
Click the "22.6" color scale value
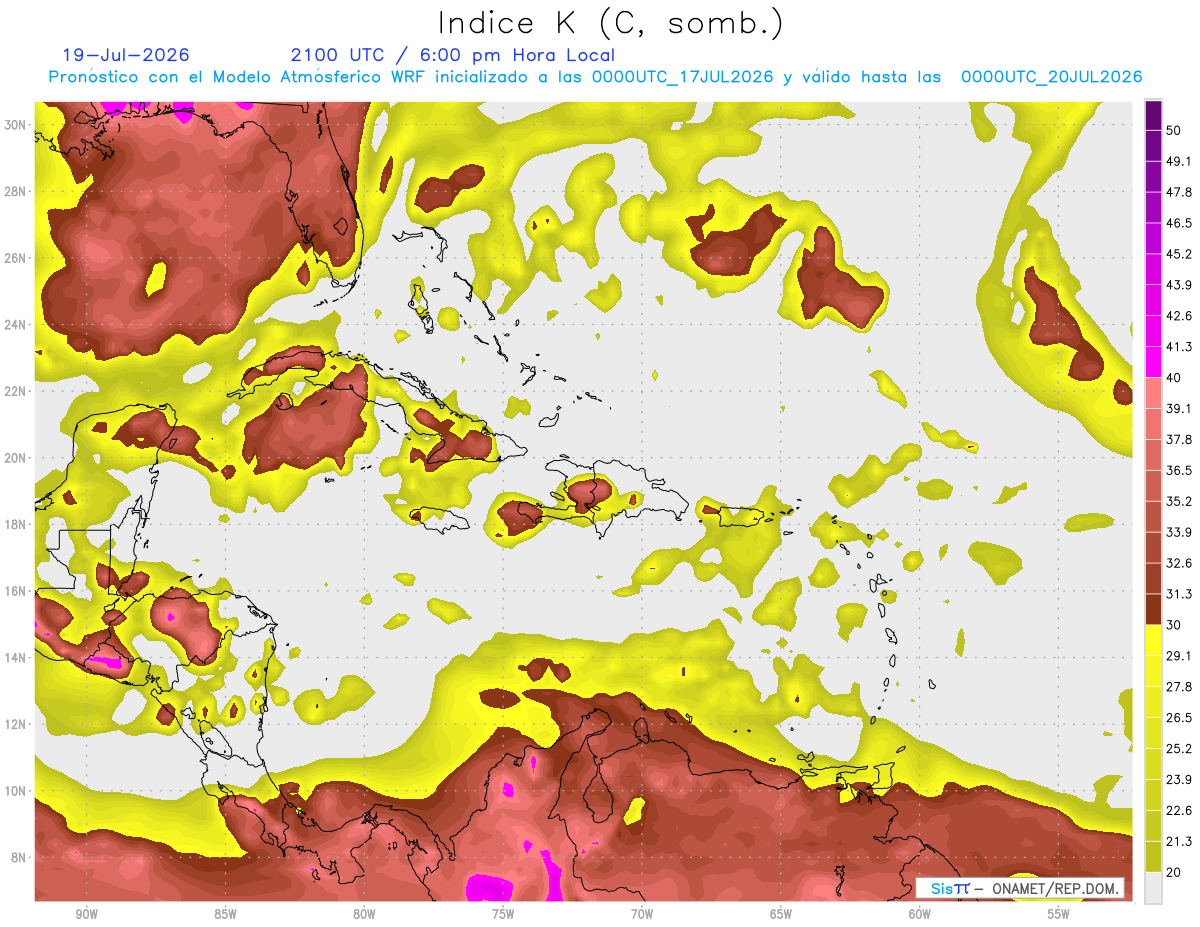1179,811
